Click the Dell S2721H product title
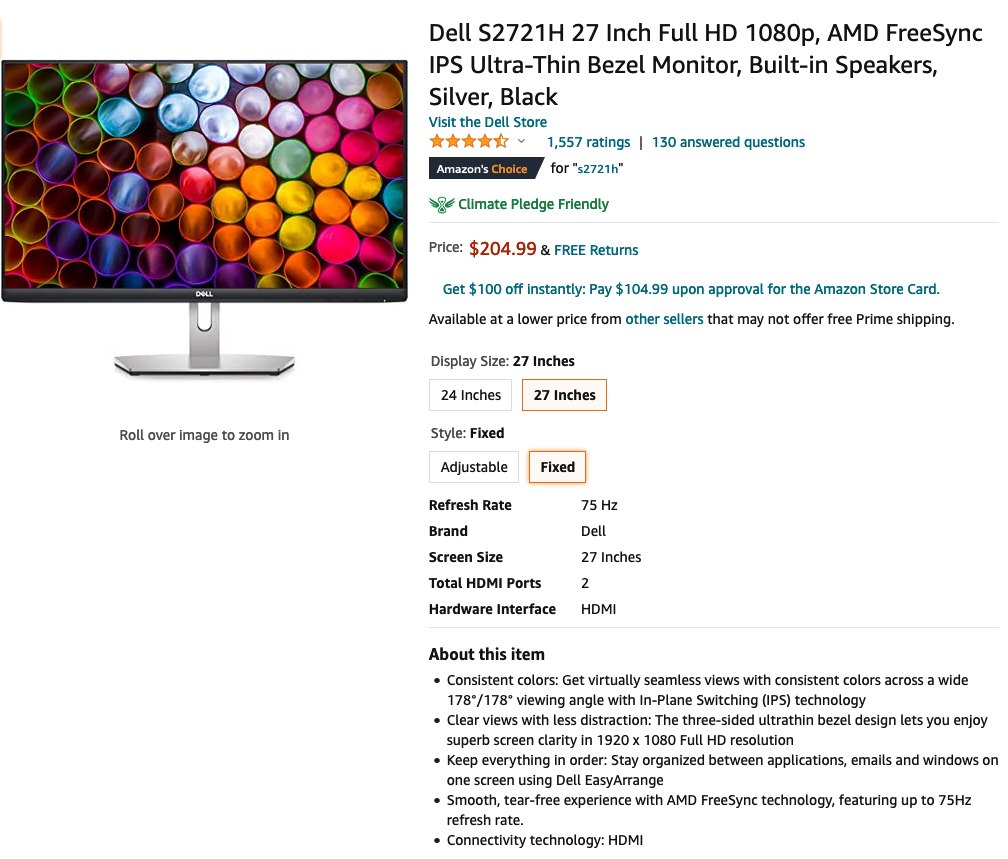The width and height of the screenshot is (1008, 859). coord(705,65)
